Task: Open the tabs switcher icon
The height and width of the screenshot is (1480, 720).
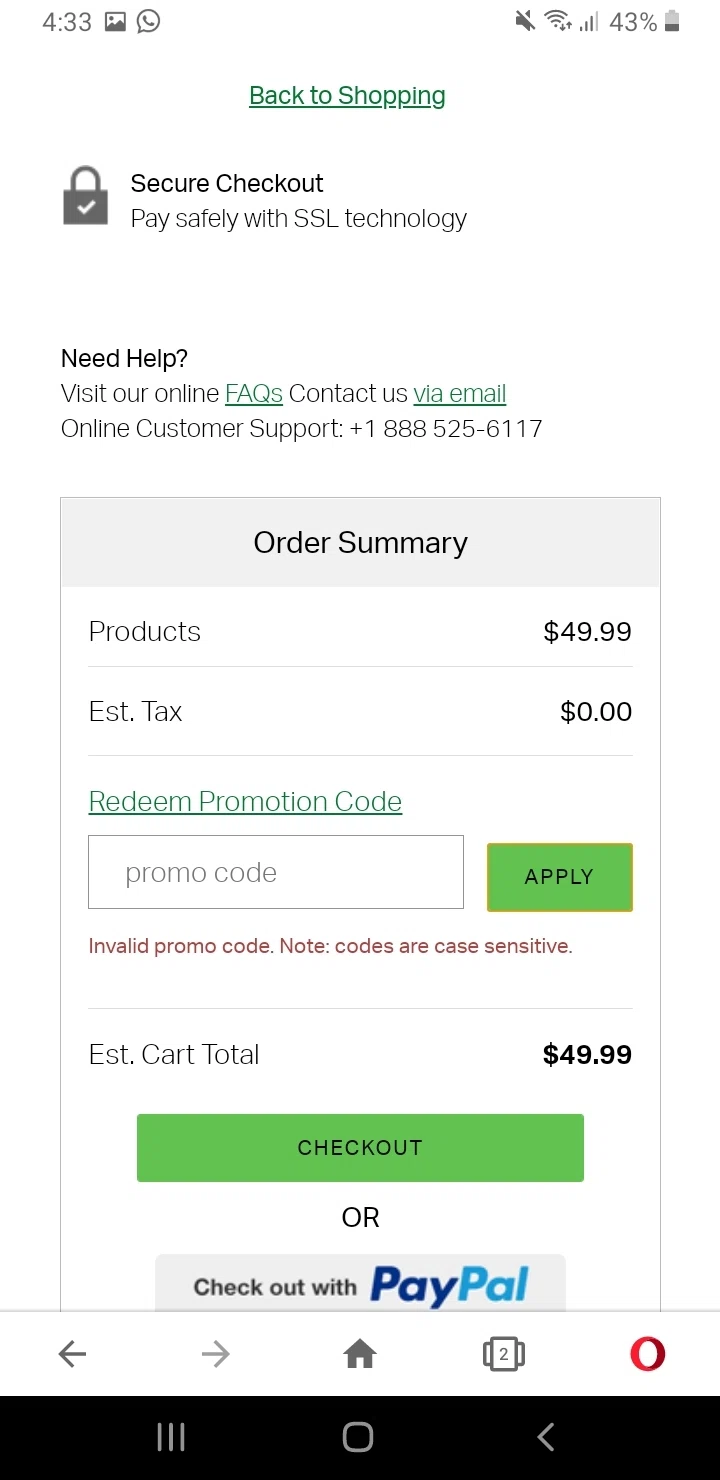Action: 503,1354
